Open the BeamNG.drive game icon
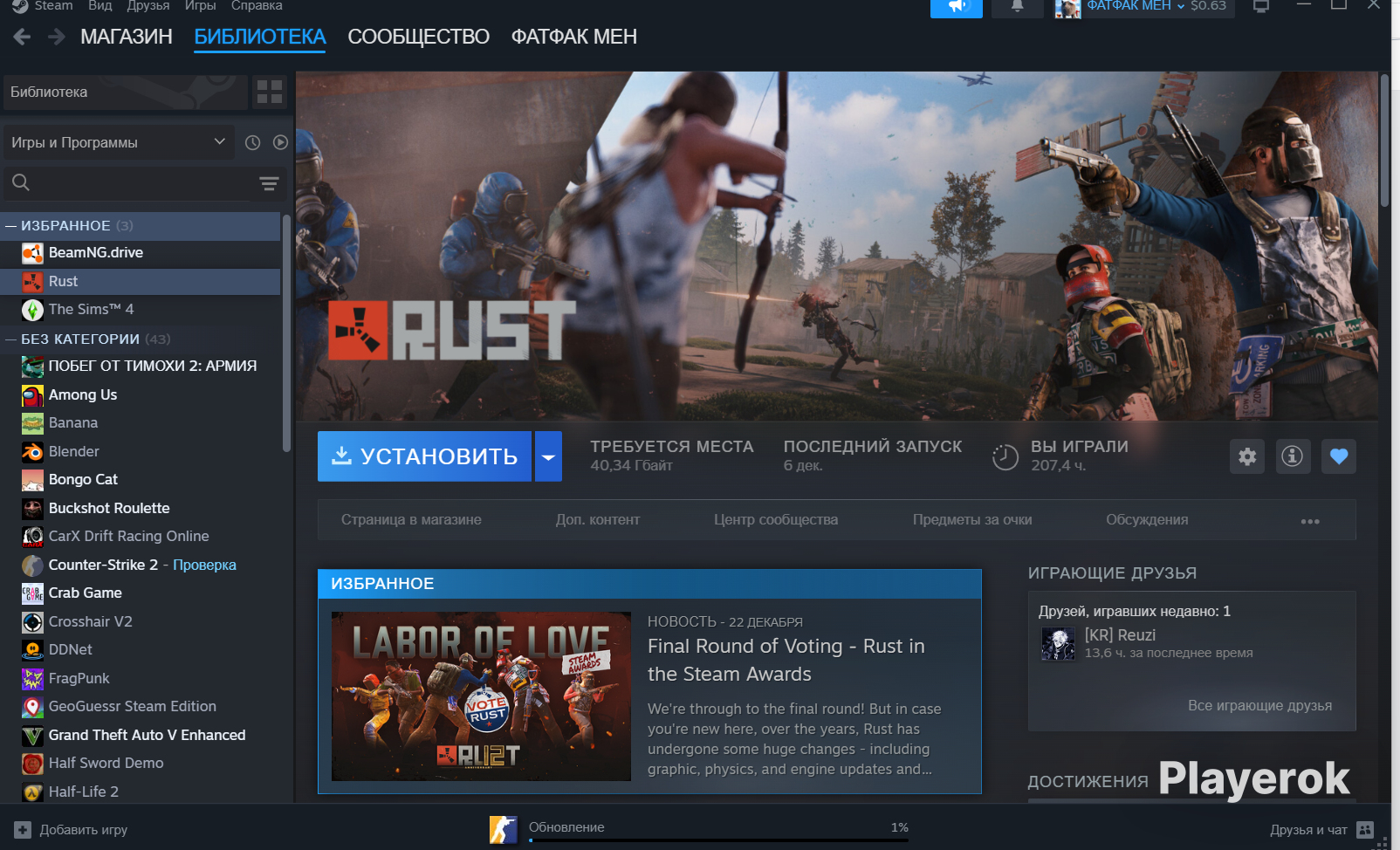Screen dimensions: 1400x850 [32, 253]
